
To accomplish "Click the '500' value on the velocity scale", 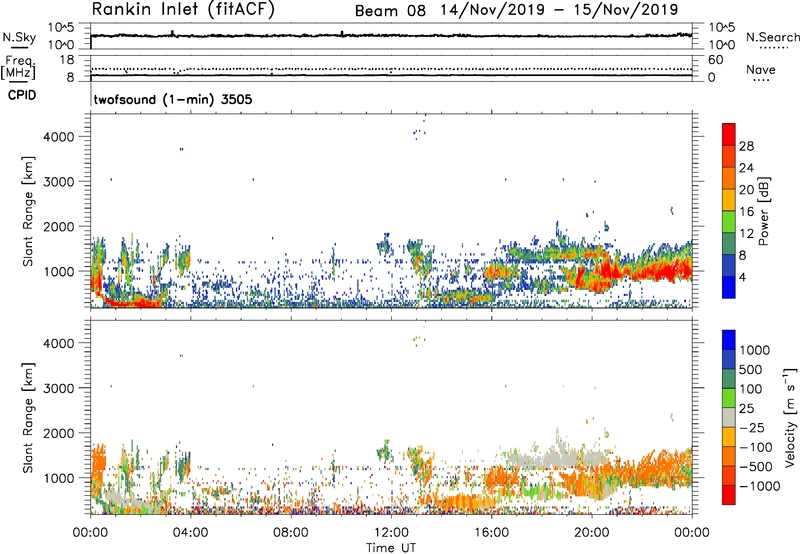I will [x=751, y=370].
